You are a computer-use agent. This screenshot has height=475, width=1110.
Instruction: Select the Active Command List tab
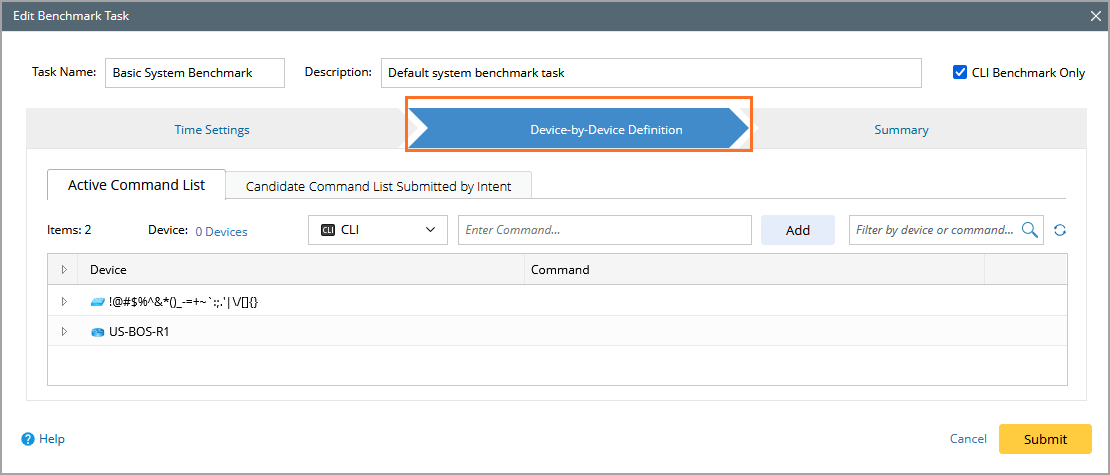pyautogui.click(x=136, y=185)
